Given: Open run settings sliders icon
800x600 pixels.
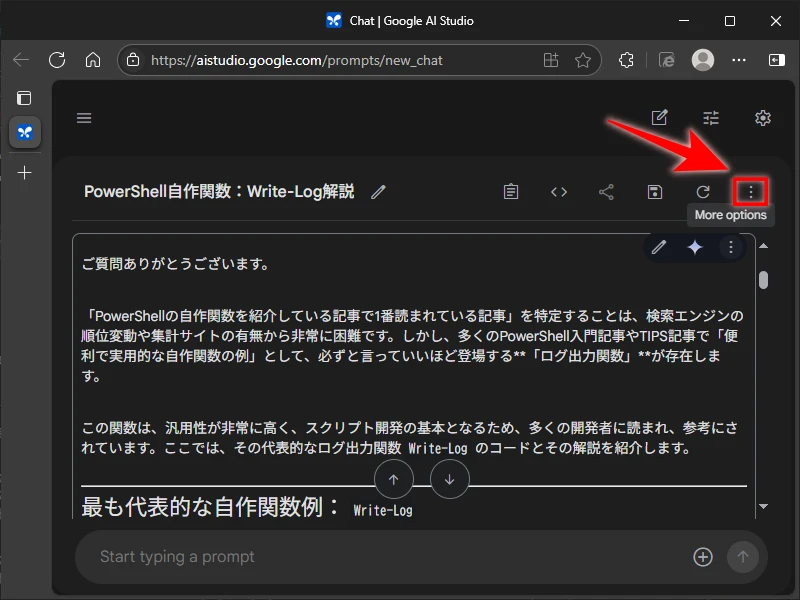Looking at the screenshot, I should (x=711, y=118).
